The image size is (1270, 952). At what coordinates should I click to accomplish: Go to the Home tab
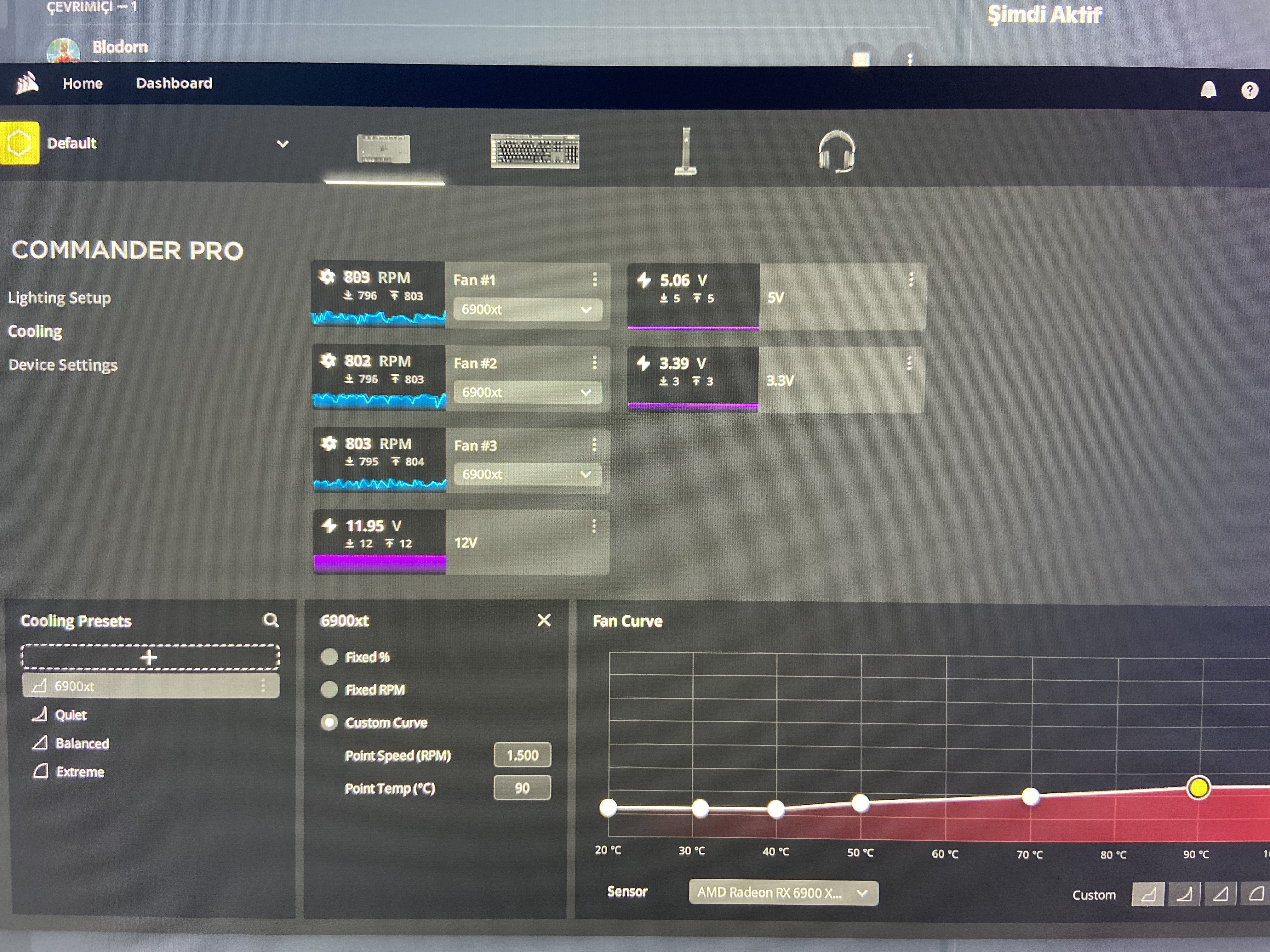(83, 84)
